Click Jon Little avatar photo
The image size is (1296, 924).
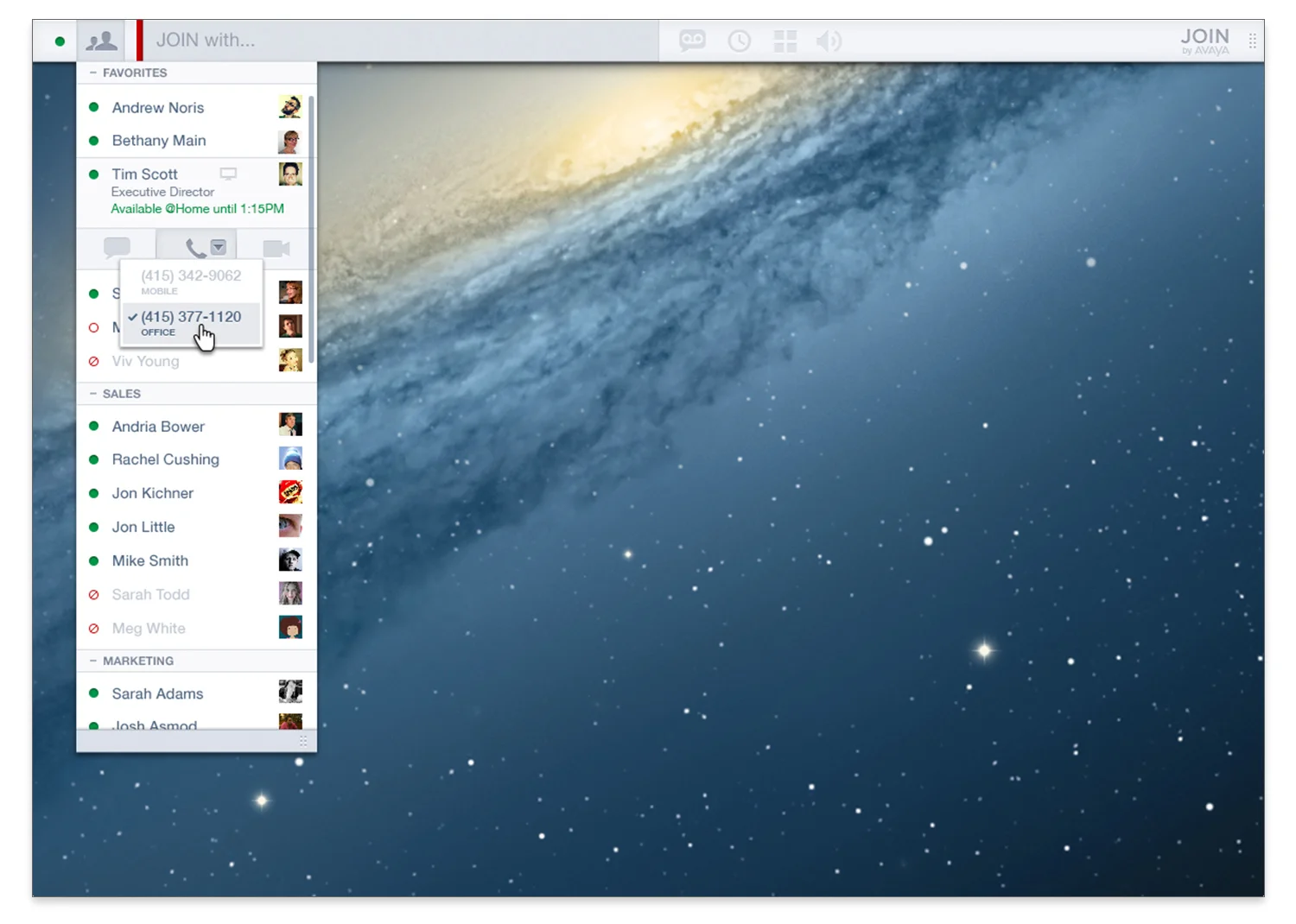pos(290,526)
